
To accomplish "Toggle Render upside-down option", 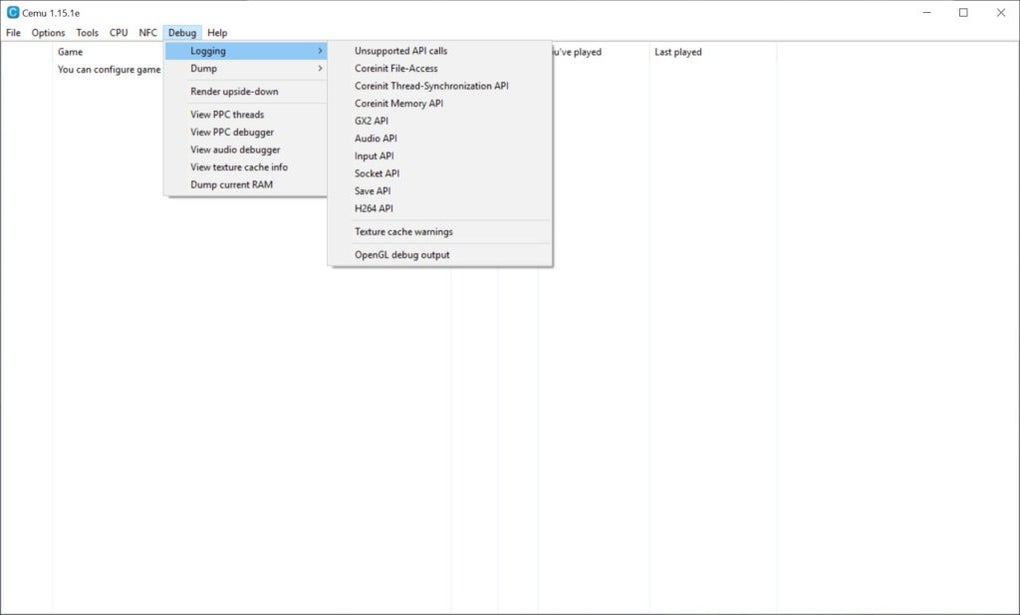I will [x=246, y=92].
